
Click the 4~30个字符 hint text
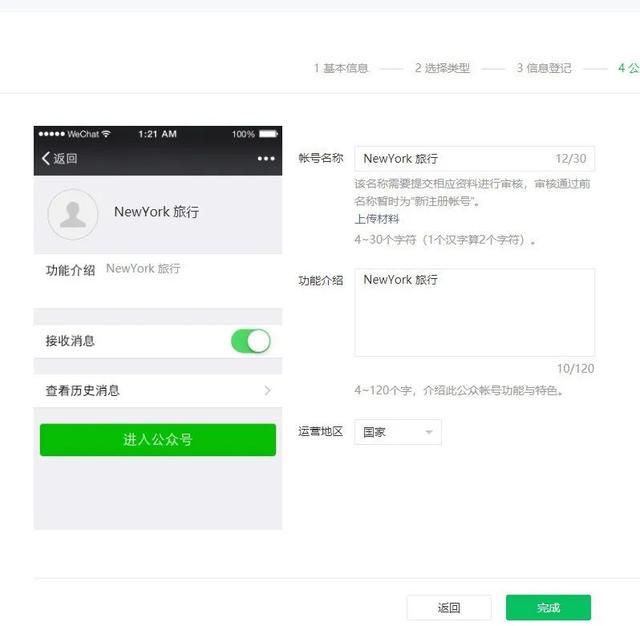(445, 240)
